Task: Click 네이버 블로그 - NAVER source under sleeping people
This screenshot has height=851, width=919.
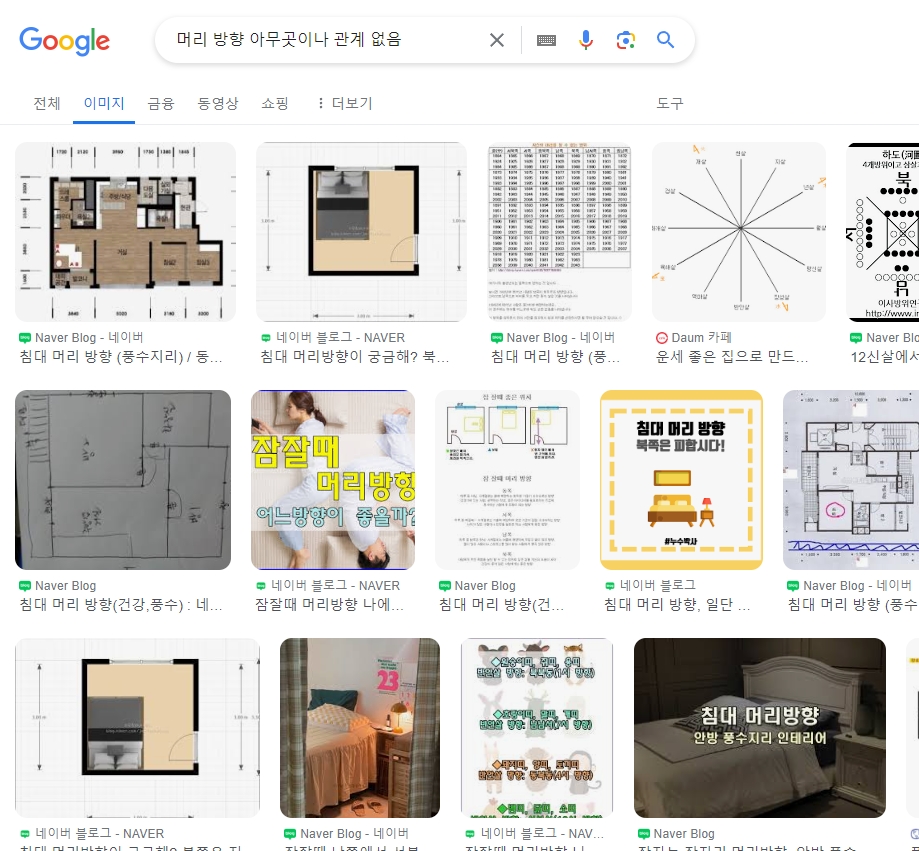Action: click(336, 586)
